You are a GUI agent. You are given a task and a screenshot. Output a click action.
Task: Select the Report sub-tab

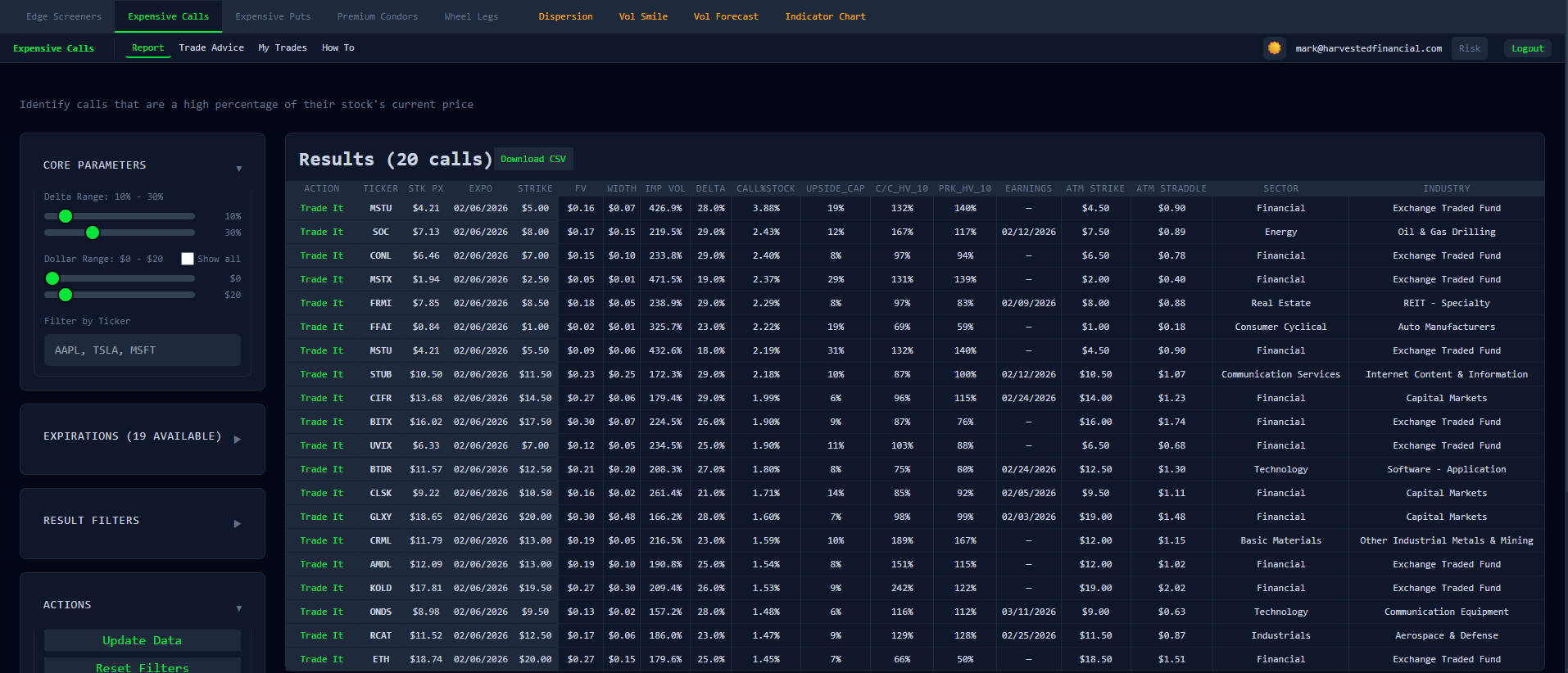[147, 47]
